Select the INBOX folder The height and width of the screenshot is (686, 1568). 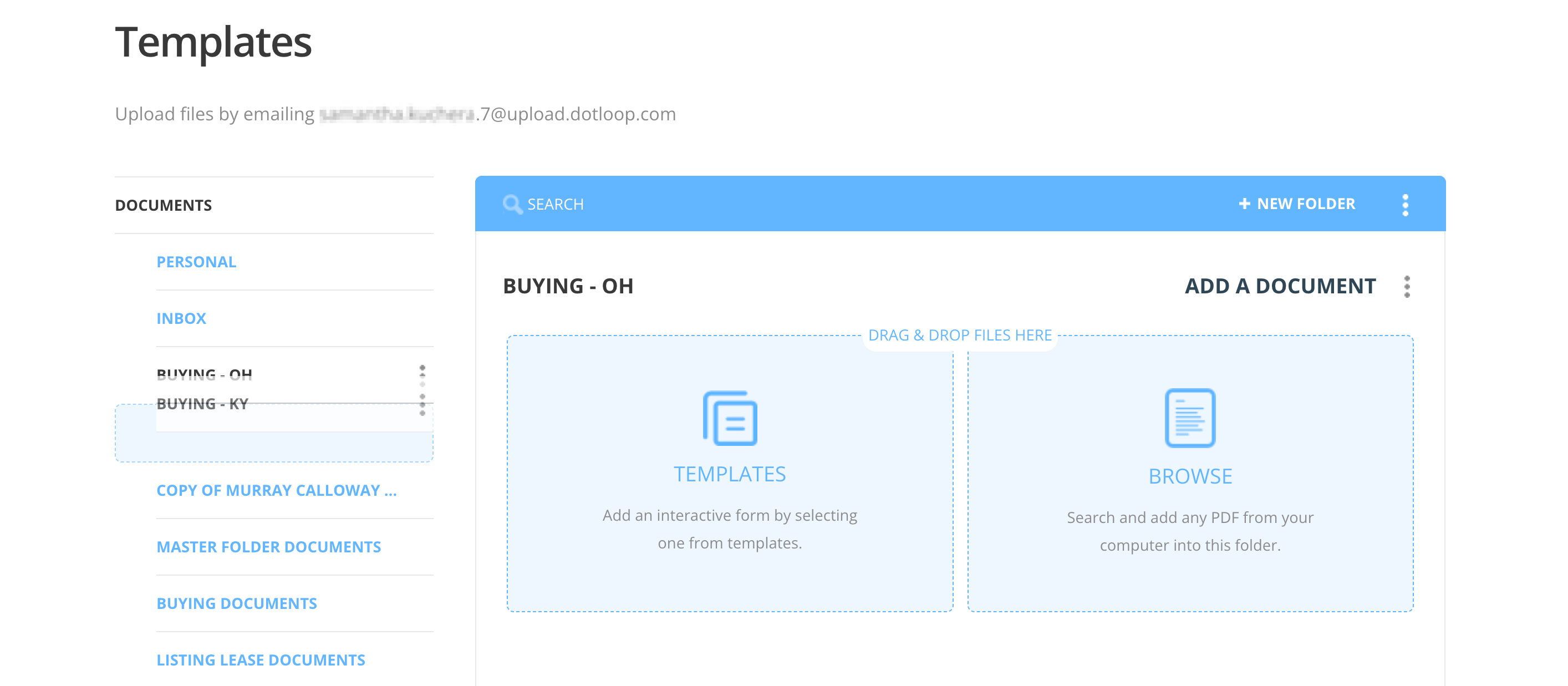coord(180,318)
